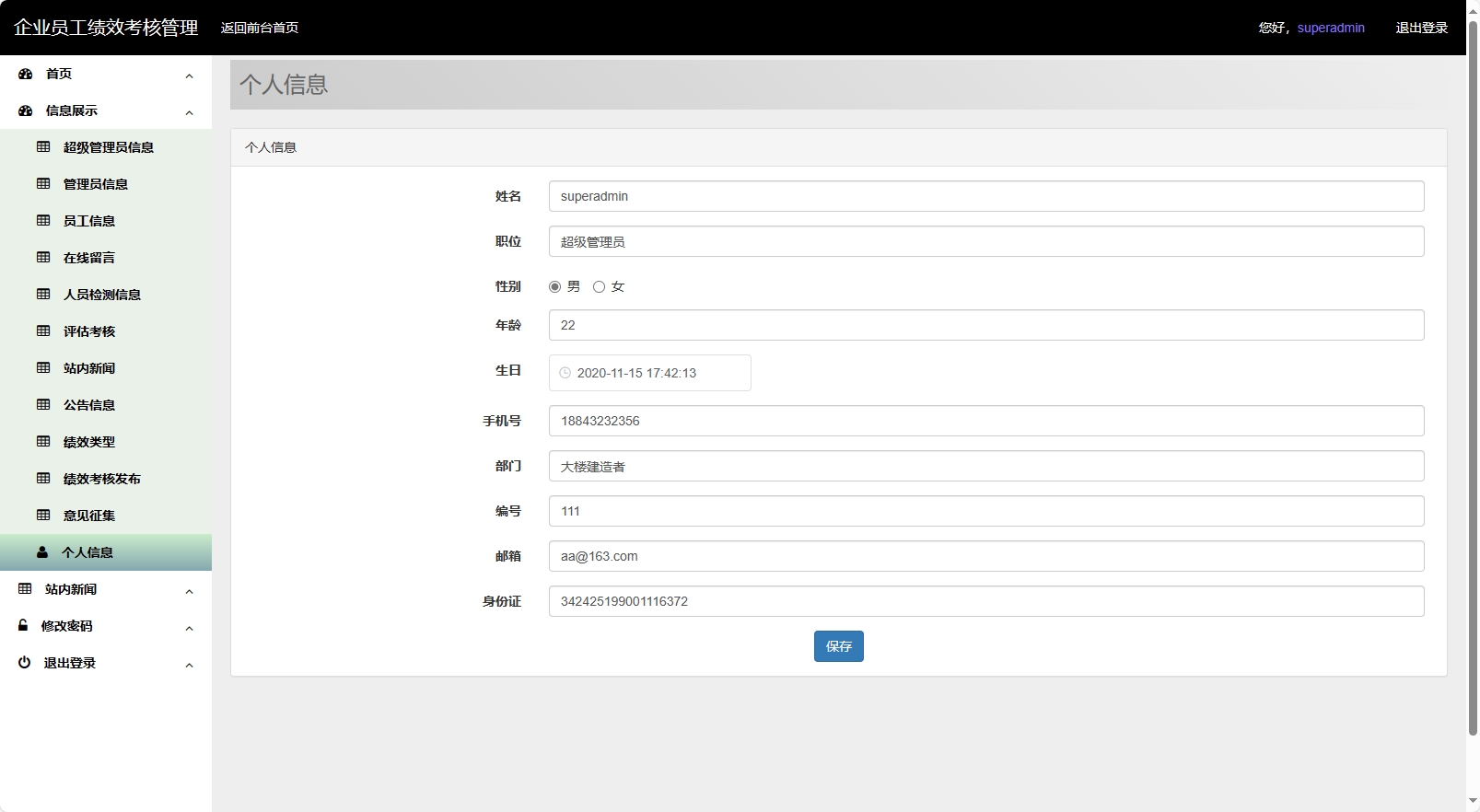Open 公告信息 menu item
This screenshot has height=812, width=1480.
pos(106,405)
